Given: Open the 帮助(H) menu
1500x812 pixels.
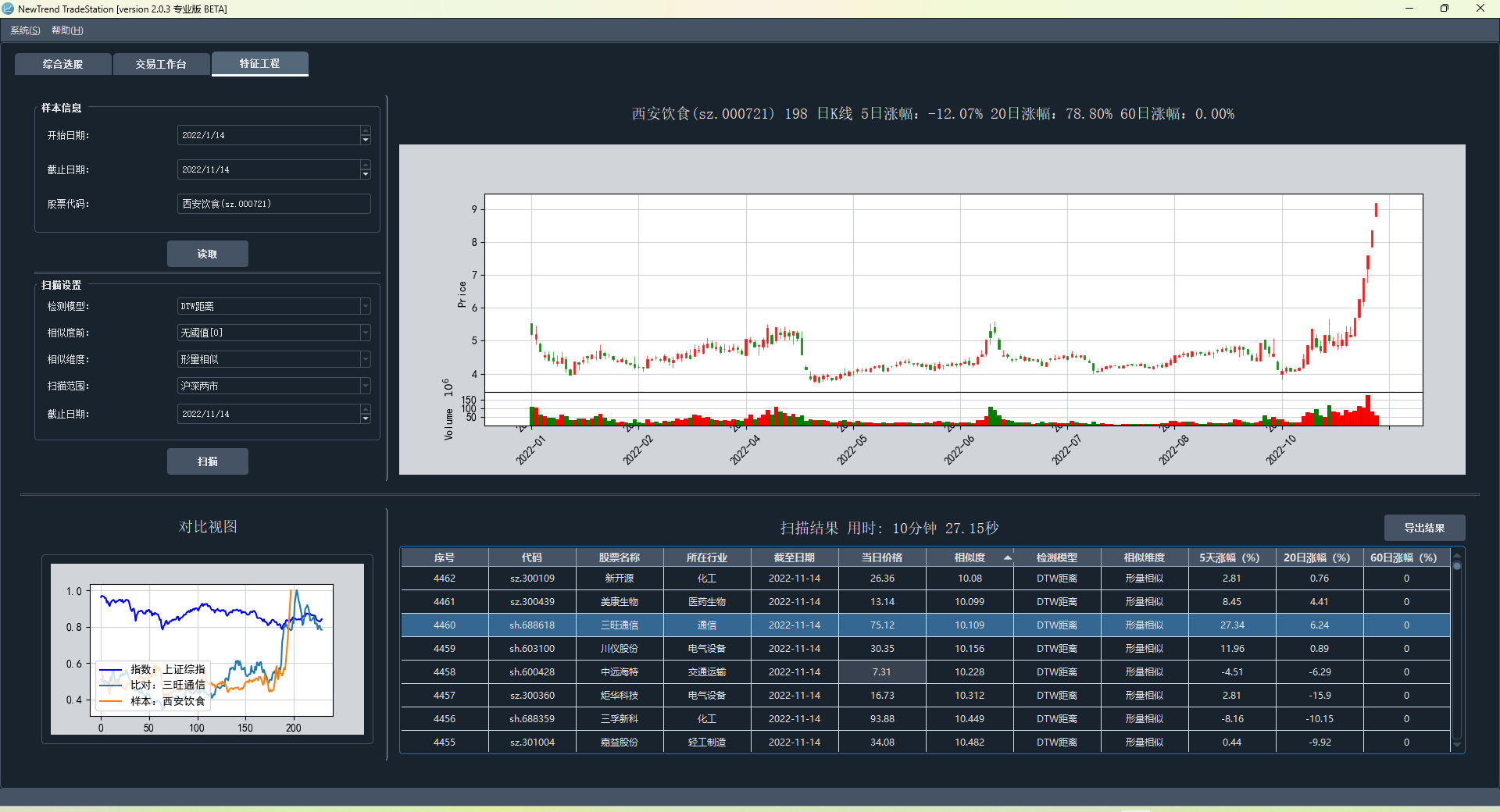Looking at the screenshot, I should coord(67,30).
